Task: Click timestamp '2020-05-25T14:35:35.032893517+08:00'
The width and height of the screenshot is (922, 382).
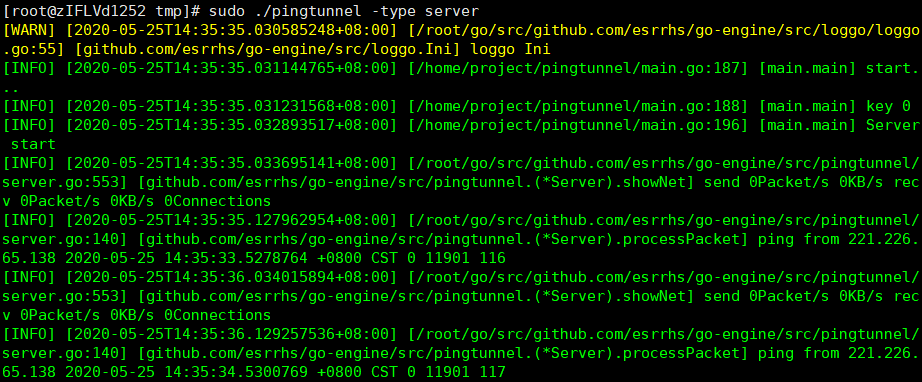Action: (x=232, y=125)
